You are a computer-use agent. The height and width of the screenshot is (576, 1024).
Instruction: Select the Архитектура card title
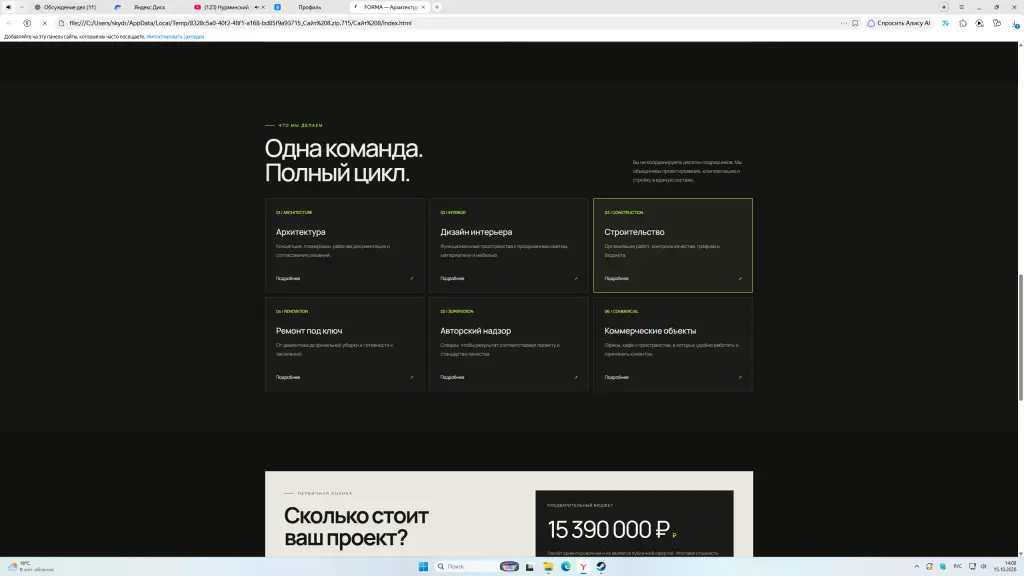click(300, 232)
